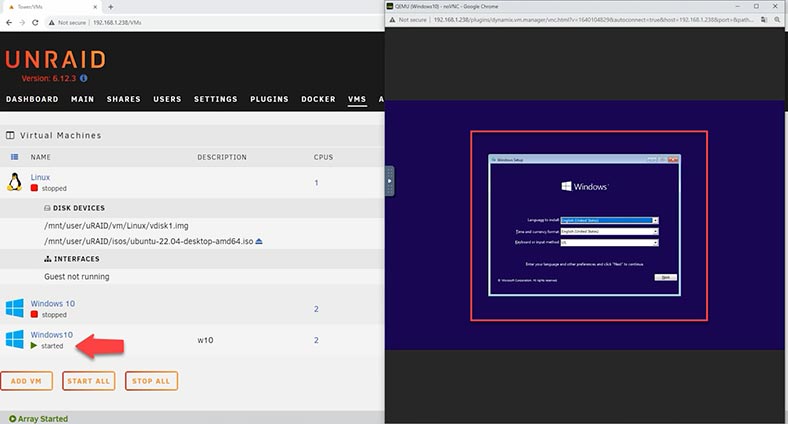Click the Windows logo icon of the started Windows10 VM
The height and width of the screenshot is (424, 788).
[x=15, y=339]
